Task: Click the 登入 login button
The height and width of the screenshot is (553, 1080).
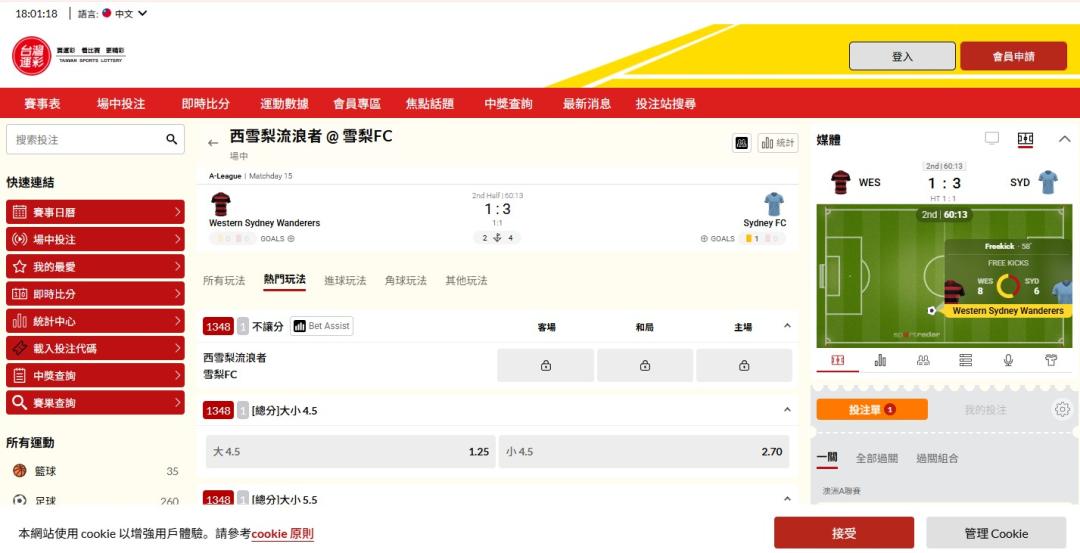Action: click(902, 56)
